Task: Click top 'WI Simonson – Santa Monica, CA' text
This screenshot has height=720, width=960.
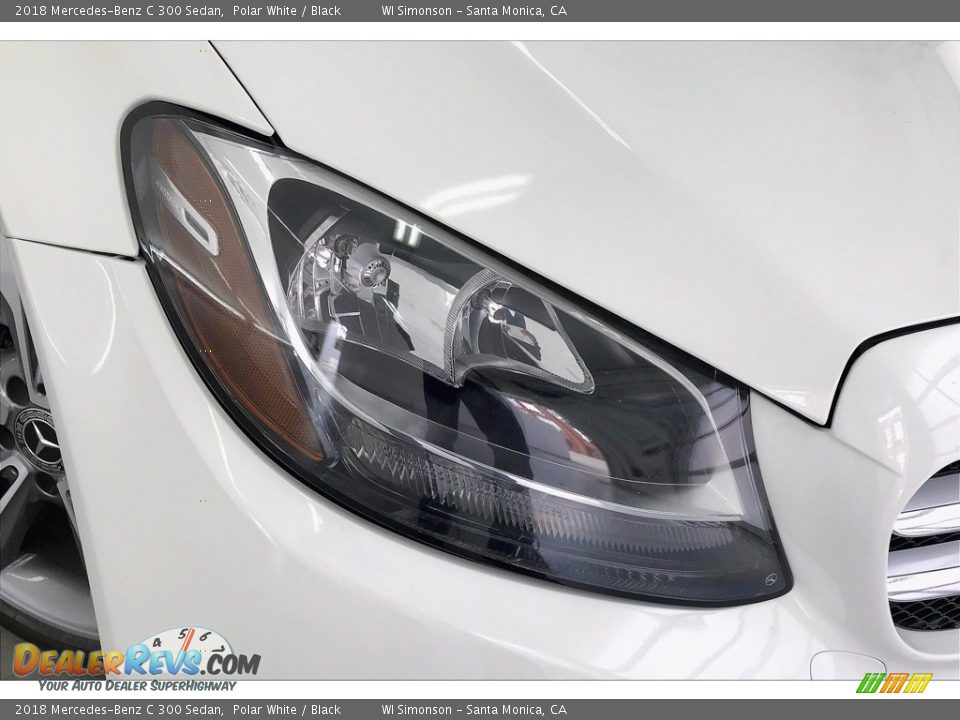Action: [474, 11]
